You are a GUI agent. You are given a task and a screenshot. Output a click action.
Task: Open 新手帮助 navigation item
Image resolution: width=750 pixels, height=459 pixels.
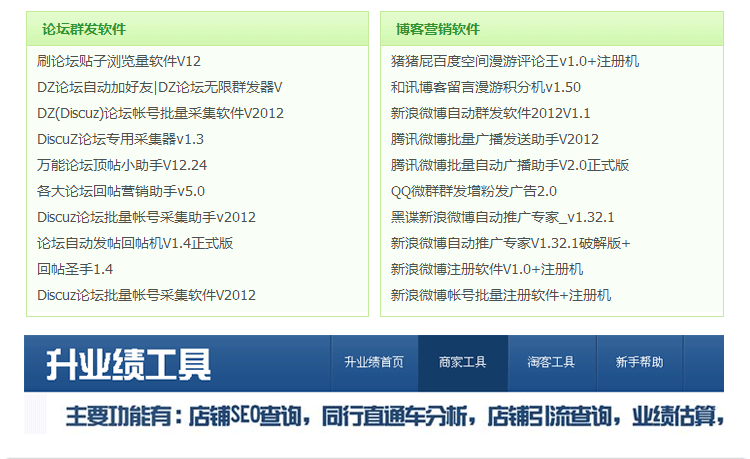pyautogui.click(x=639, y=363)
